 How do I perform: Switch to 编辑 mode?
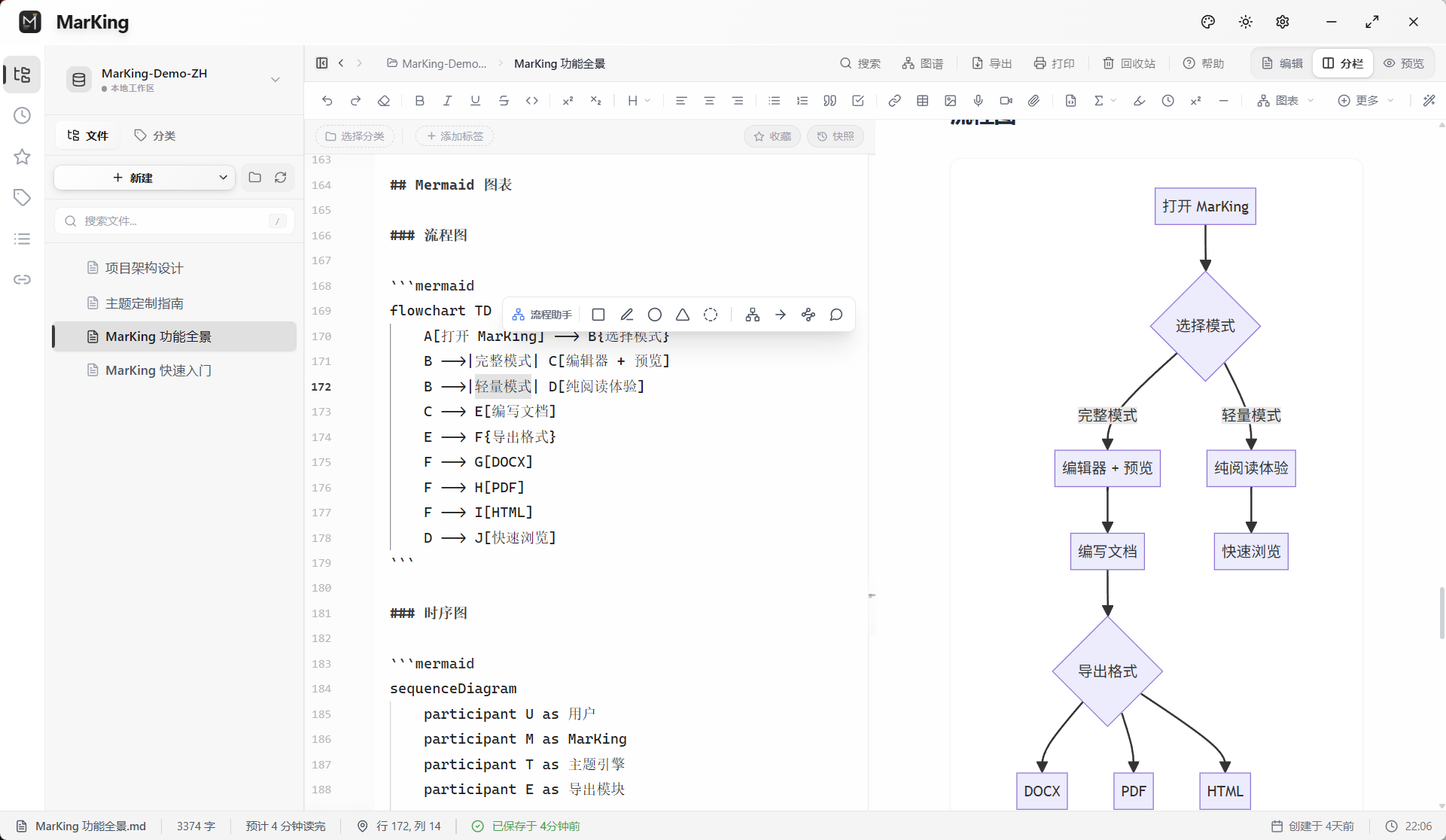pos(1282,63)
